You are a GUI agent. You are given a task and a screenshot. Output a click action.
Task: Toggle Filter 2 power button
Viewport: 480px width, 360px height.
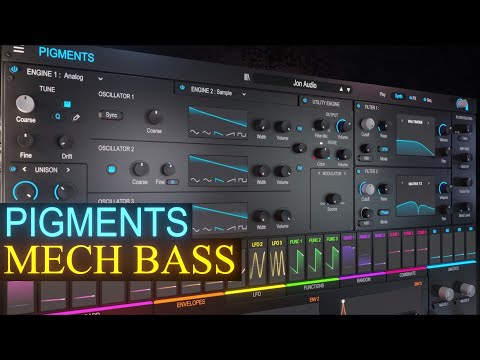tap(359, 171)
